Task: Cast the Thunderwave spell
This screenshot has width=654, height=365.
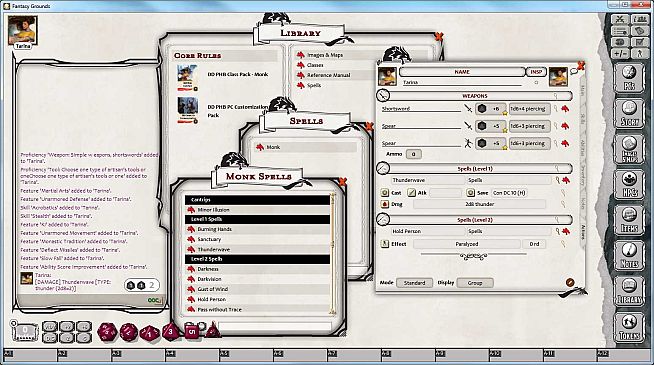Action: pyautogui.click(x=385, y=193)
